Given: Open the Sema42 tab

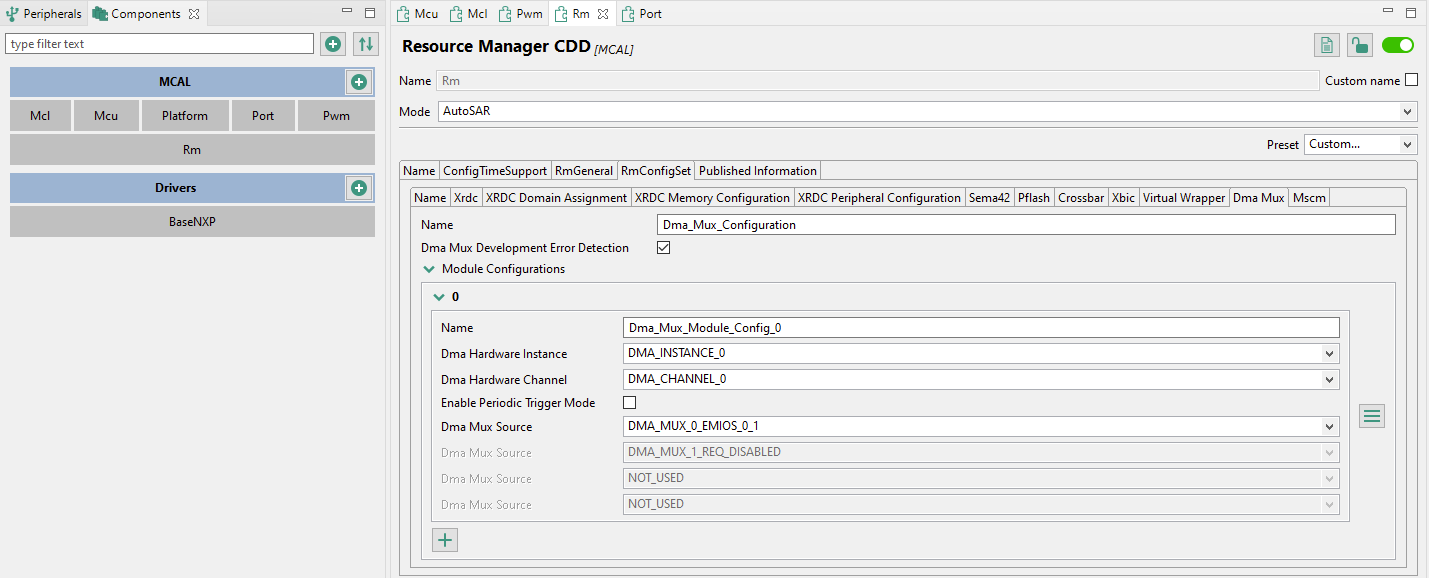Looking at the screenshot, I should [x=988, y=198].
